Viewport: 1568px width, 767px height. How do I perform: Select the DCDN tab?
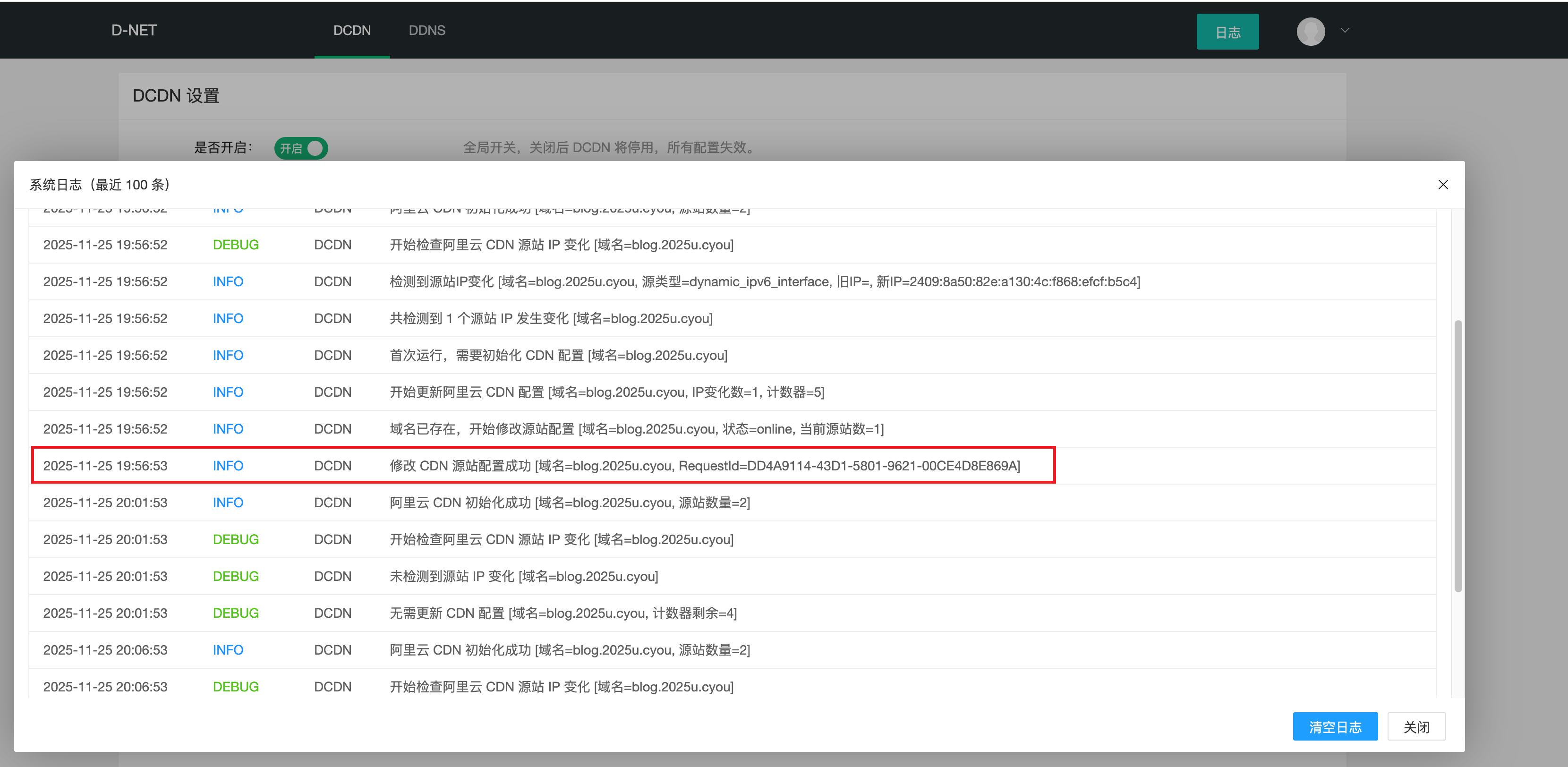tap(352, 30)
